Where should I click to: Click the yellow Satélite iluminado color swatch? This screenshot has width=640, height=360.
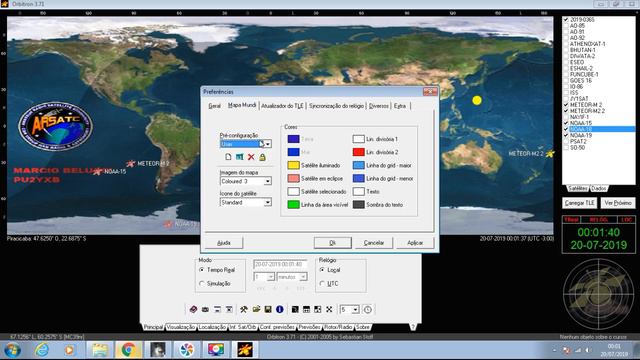pos(293,165)
